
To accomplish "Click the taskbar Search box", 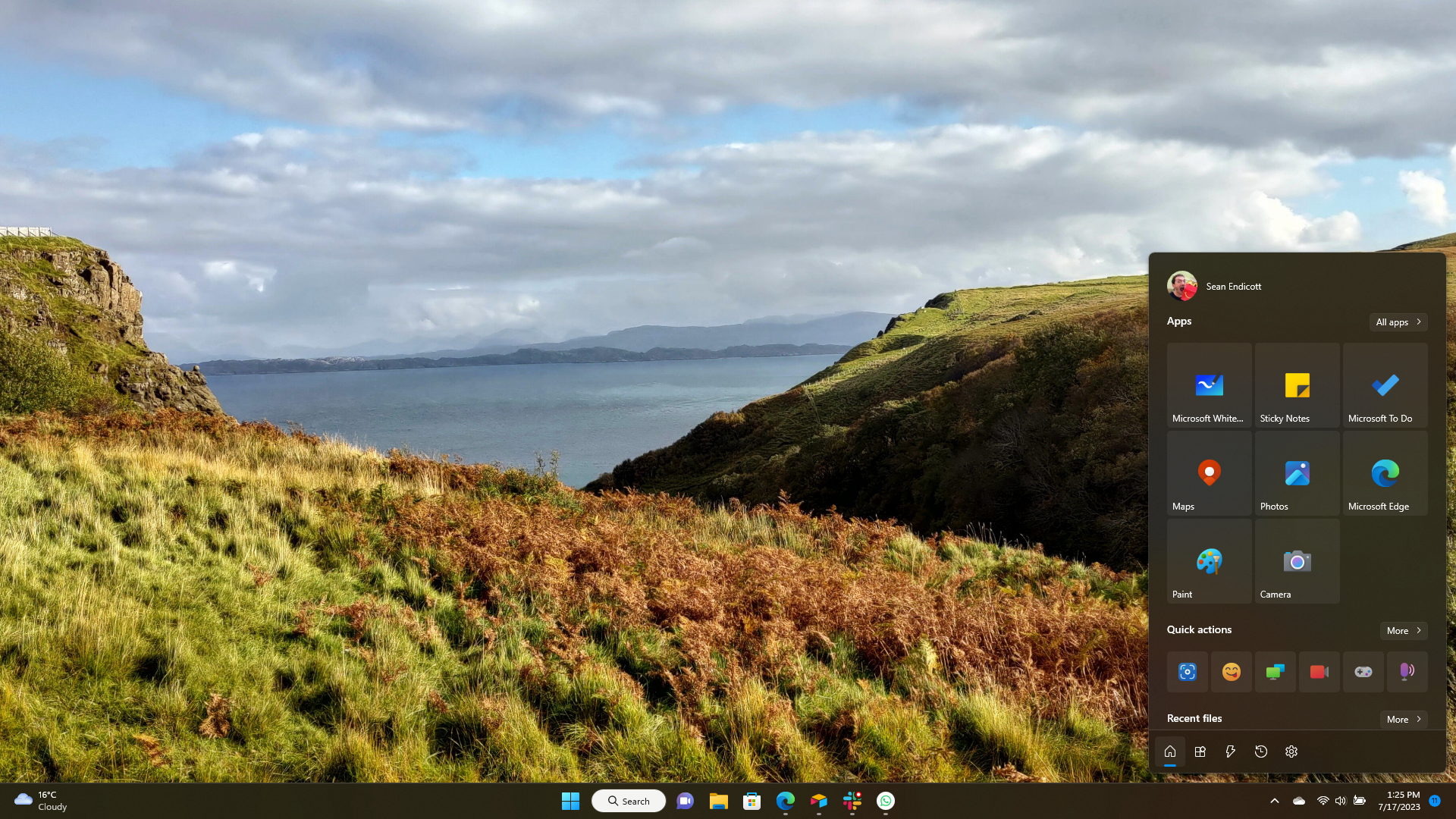I will 629,801.
